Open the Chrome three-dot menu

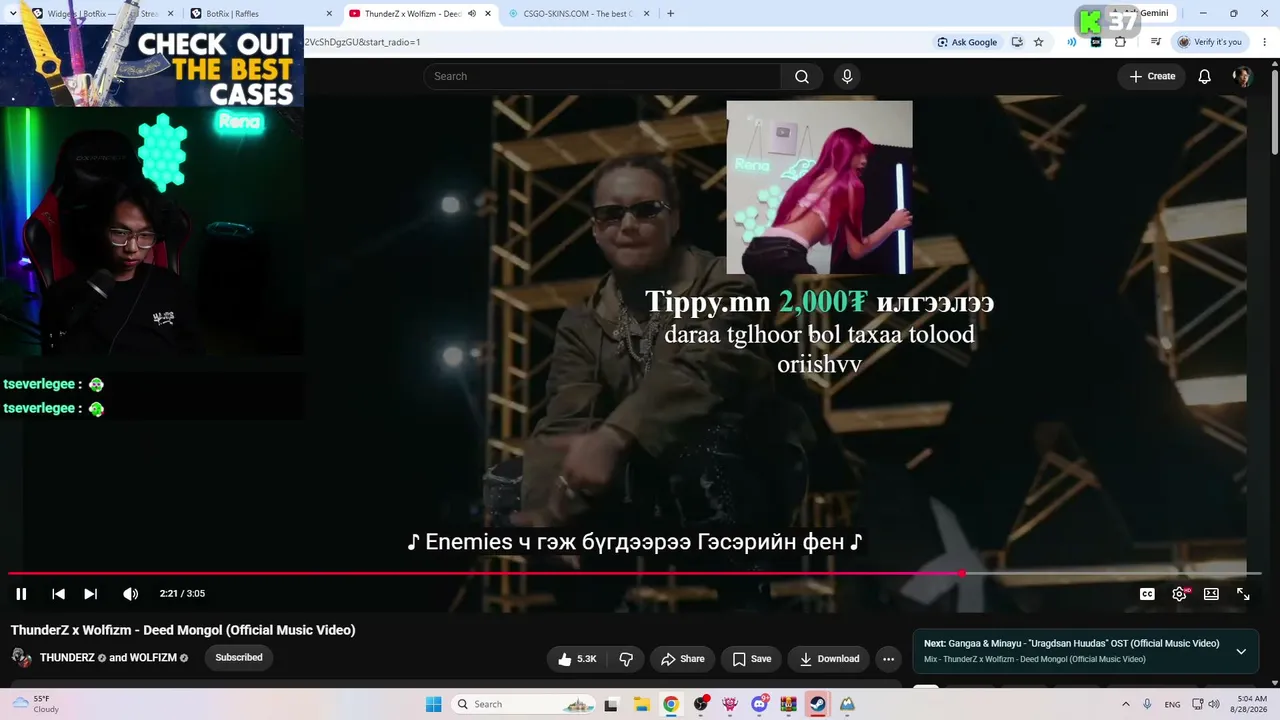1263,42
